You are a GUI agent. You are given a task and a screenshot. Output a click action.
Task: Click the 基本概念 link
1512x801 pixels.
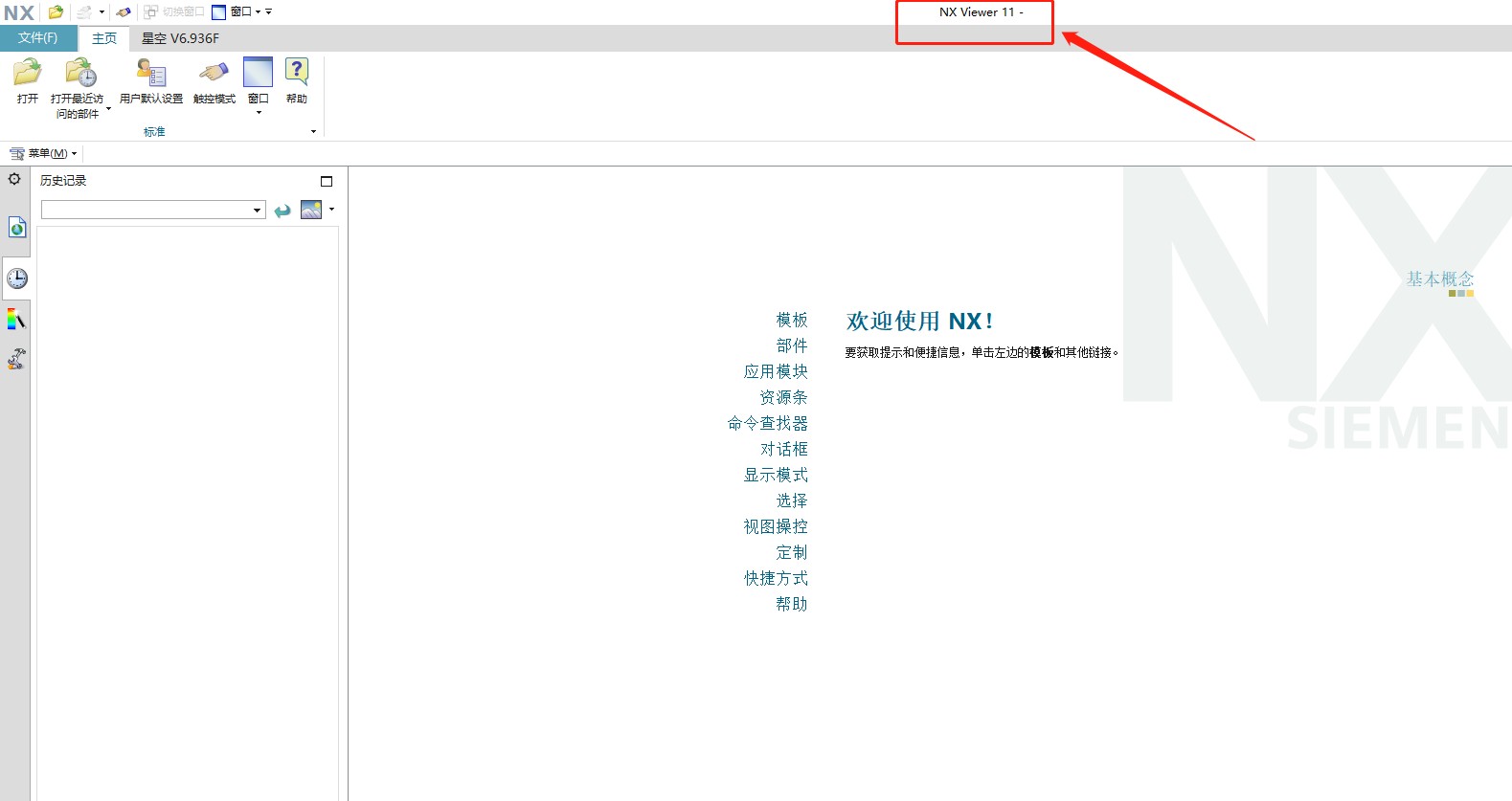1440,278
